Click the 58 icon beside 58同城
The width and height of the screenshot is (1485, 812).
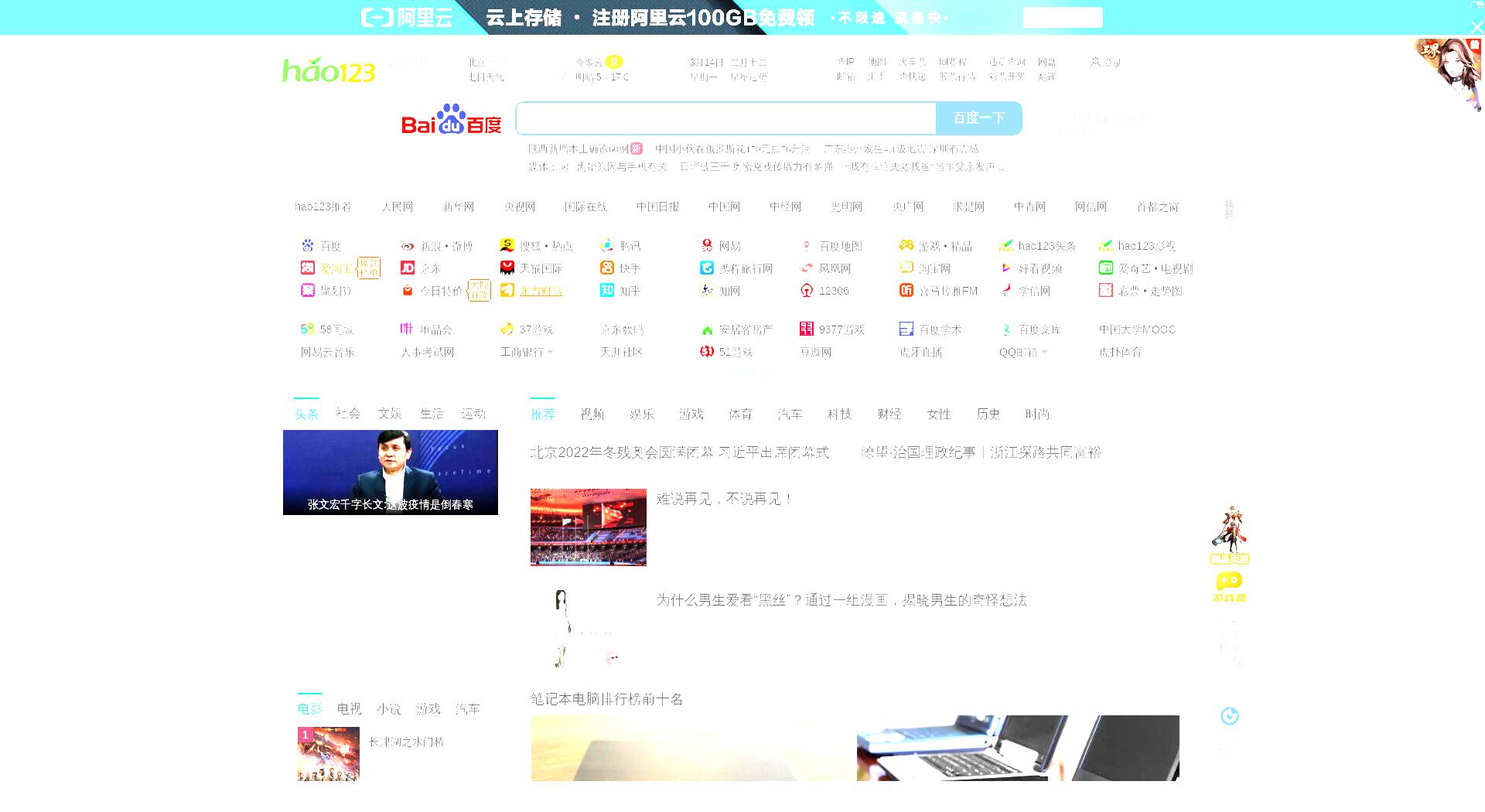pyautogui.click(x=308, y=329)
